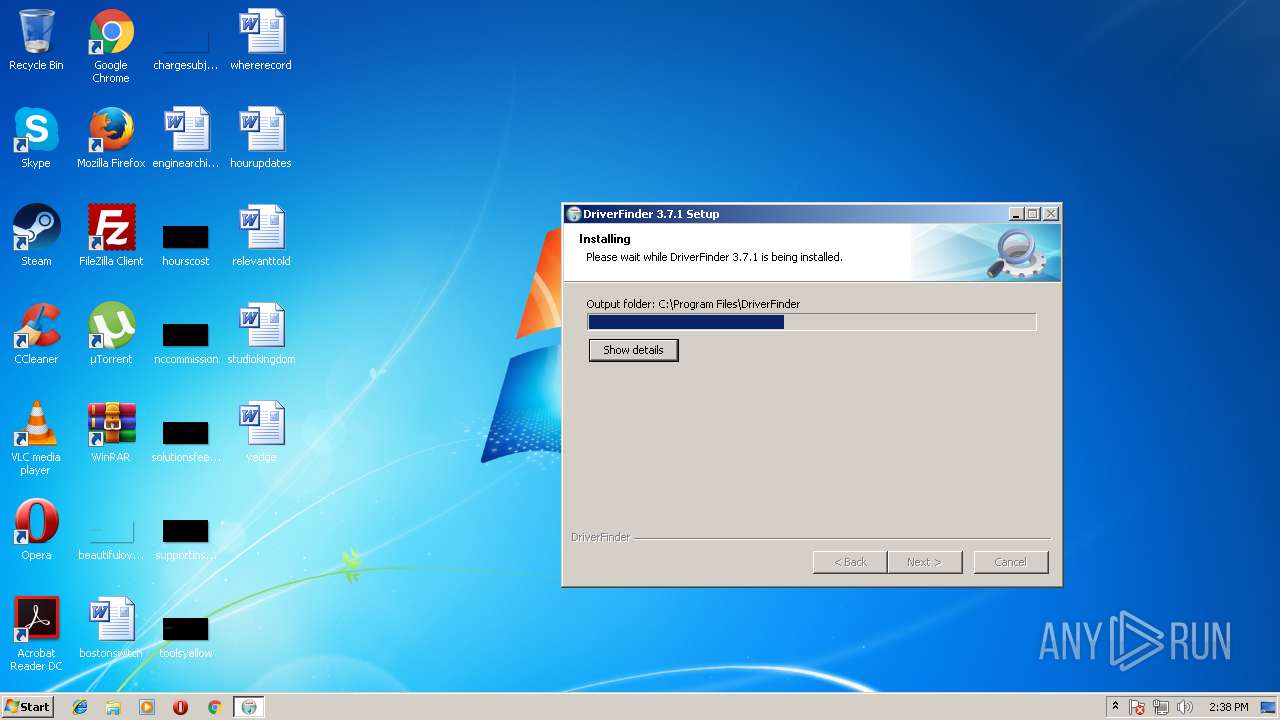
Task: Minimize the DriverFinder Setup window
Action: pyautogui.click(x=1016, y=214)
